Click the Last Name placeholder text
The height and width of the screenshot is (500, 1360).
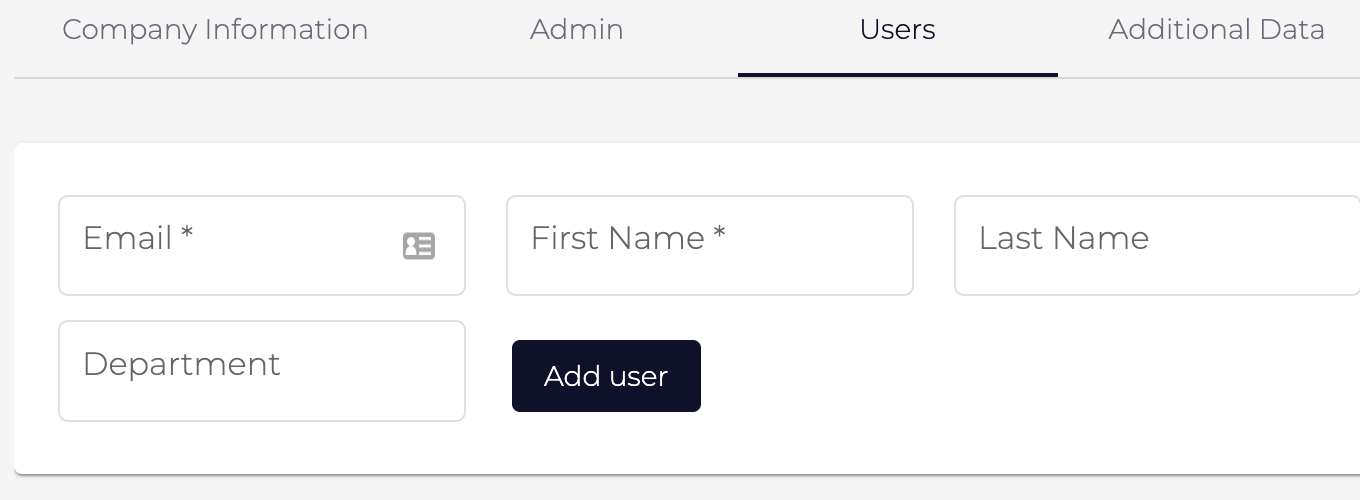pyautogui.click(x=1064, y=238)
